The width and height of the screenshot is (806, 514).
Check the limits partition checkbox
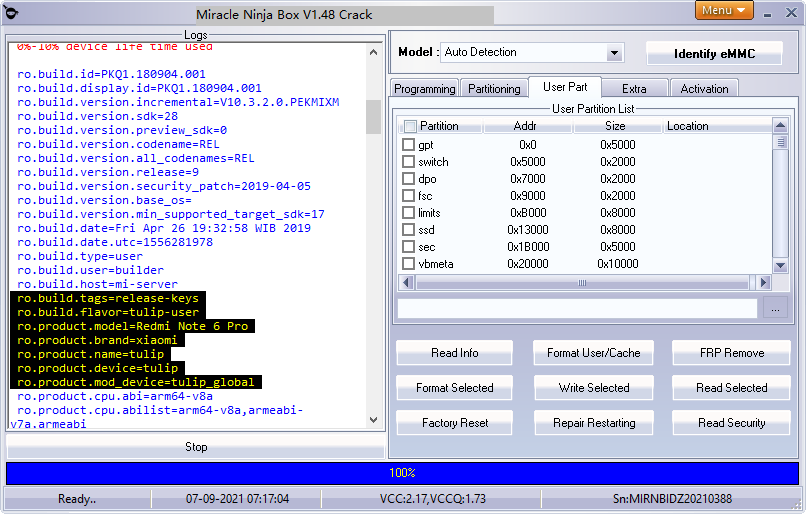tap(408, 212)
